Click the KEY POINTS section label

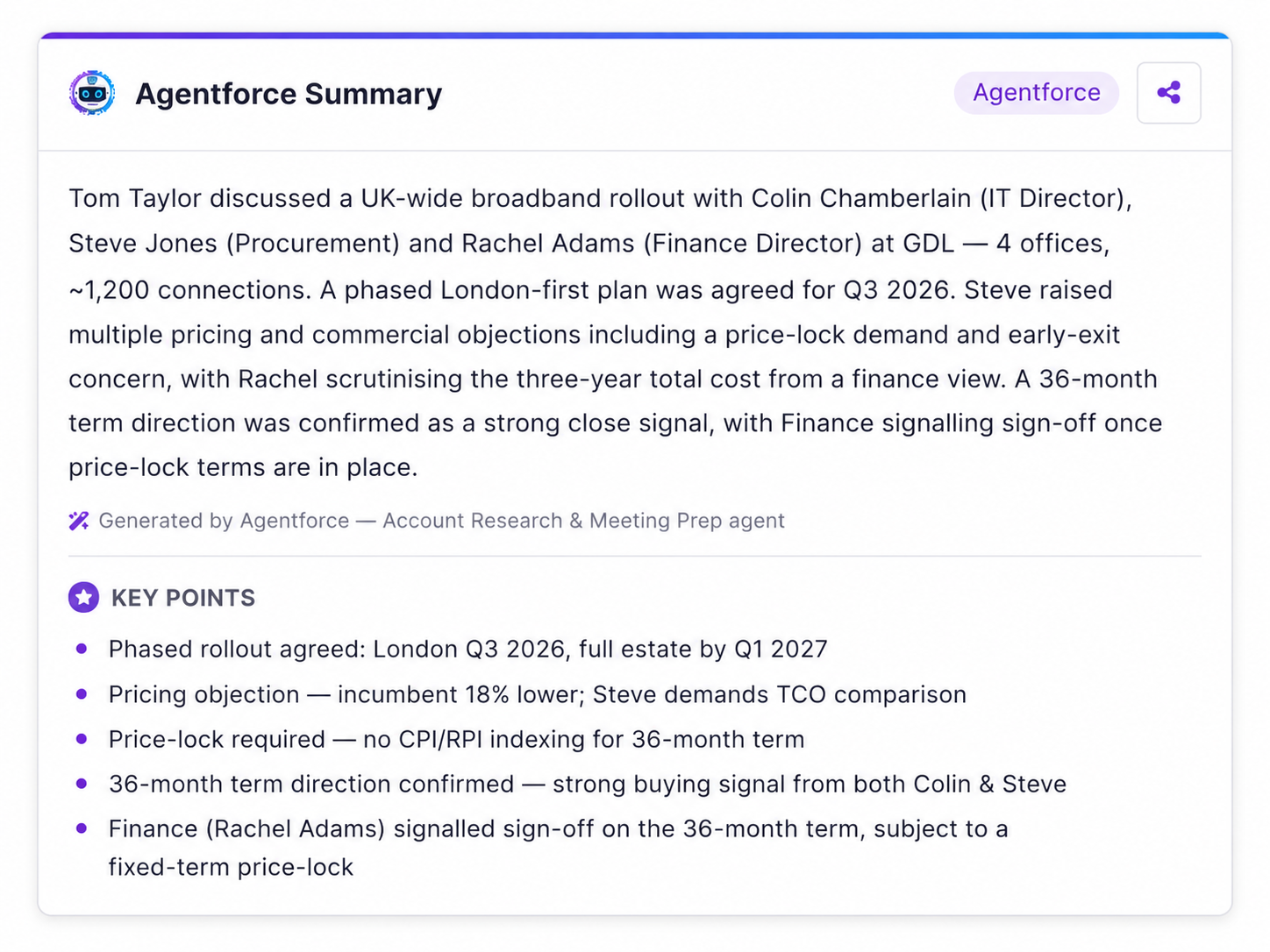(183, 598)
